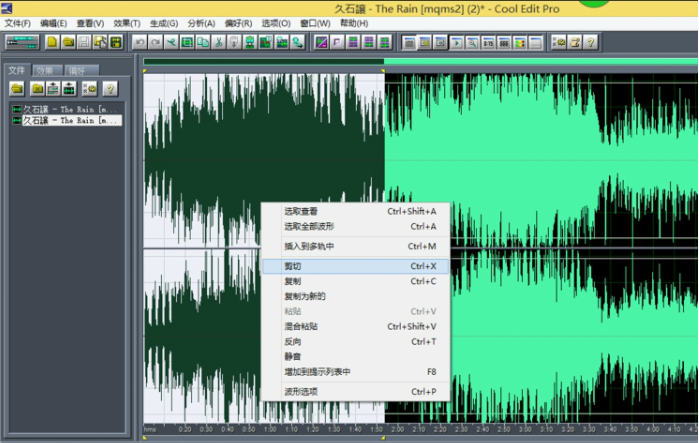Open the 生成(G) menu
The image size is (699, 443).
tap(164, 23)
